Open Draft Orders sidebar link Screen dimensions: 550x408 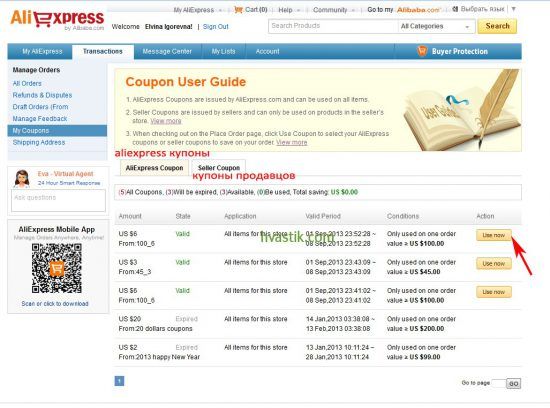(x=40, y=107)
